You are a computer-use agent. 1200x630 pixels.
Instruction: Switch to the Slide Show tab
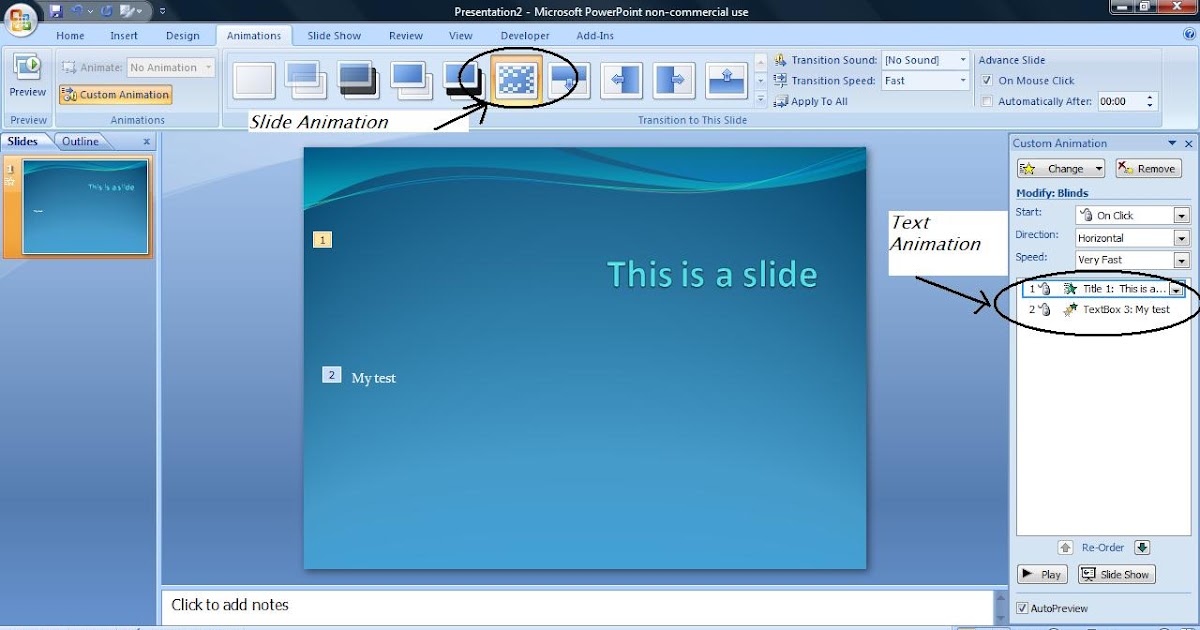coord(333,35)
